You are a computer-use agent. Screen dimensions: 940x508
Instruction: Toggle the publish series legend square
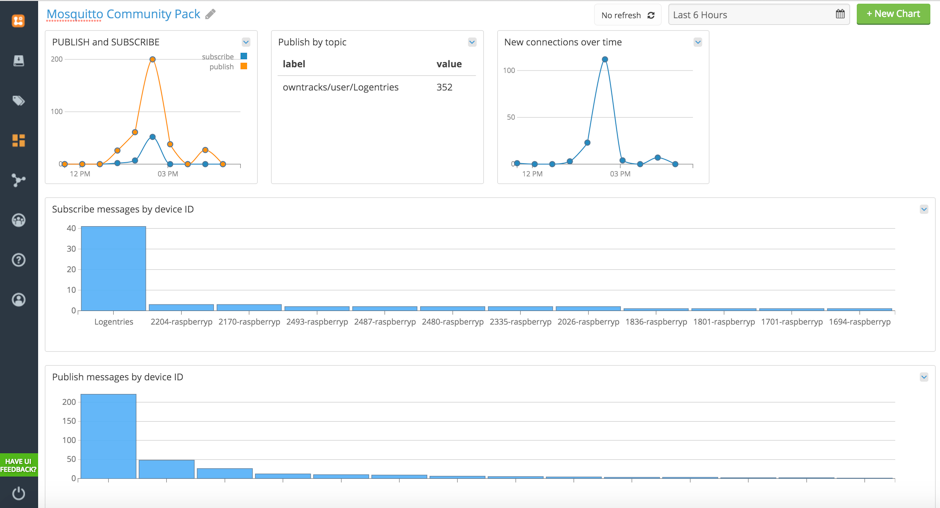pos(244,67)
